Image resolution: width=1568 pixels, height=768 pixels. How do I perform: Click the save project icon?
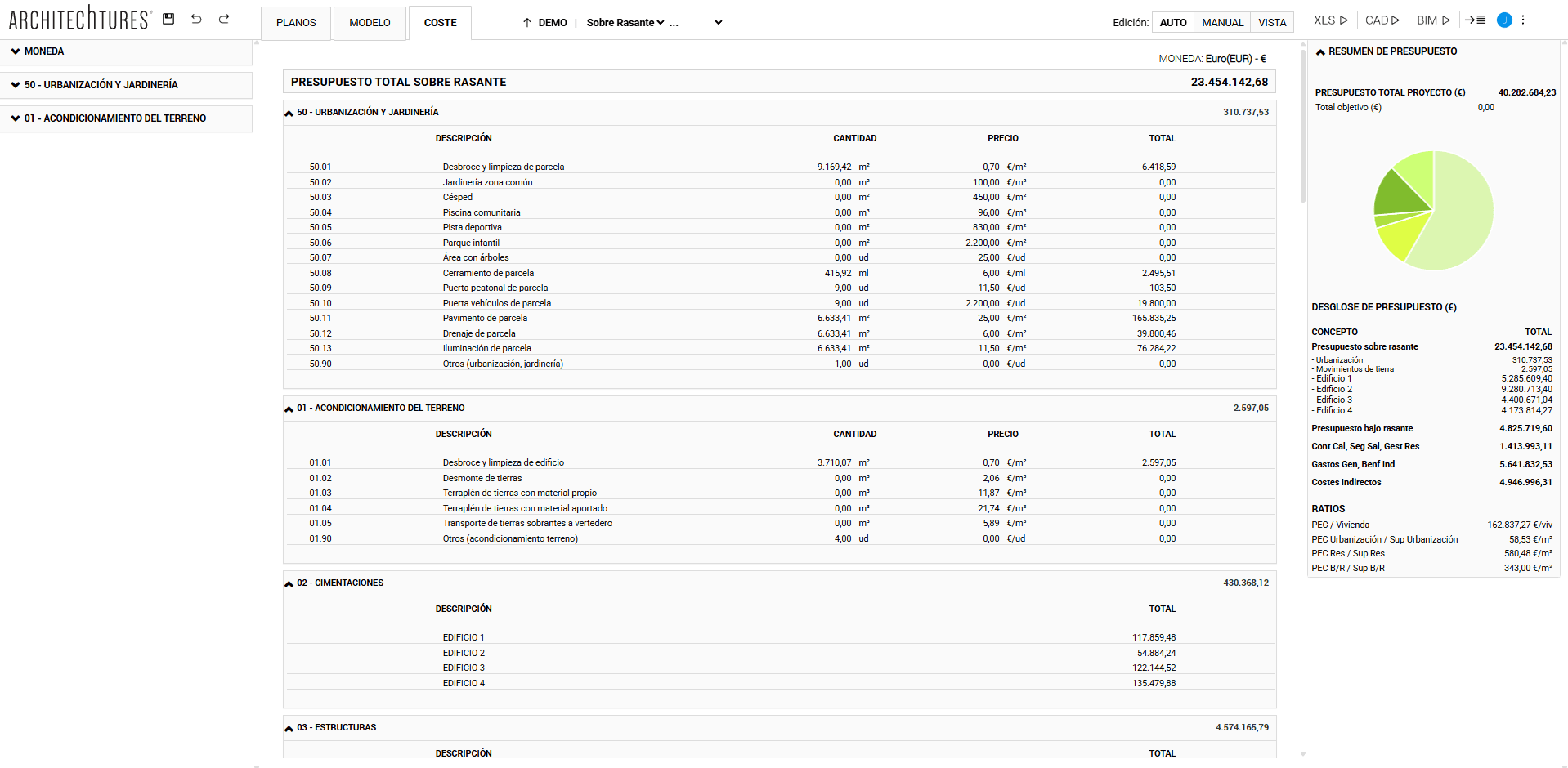(168, 19)
